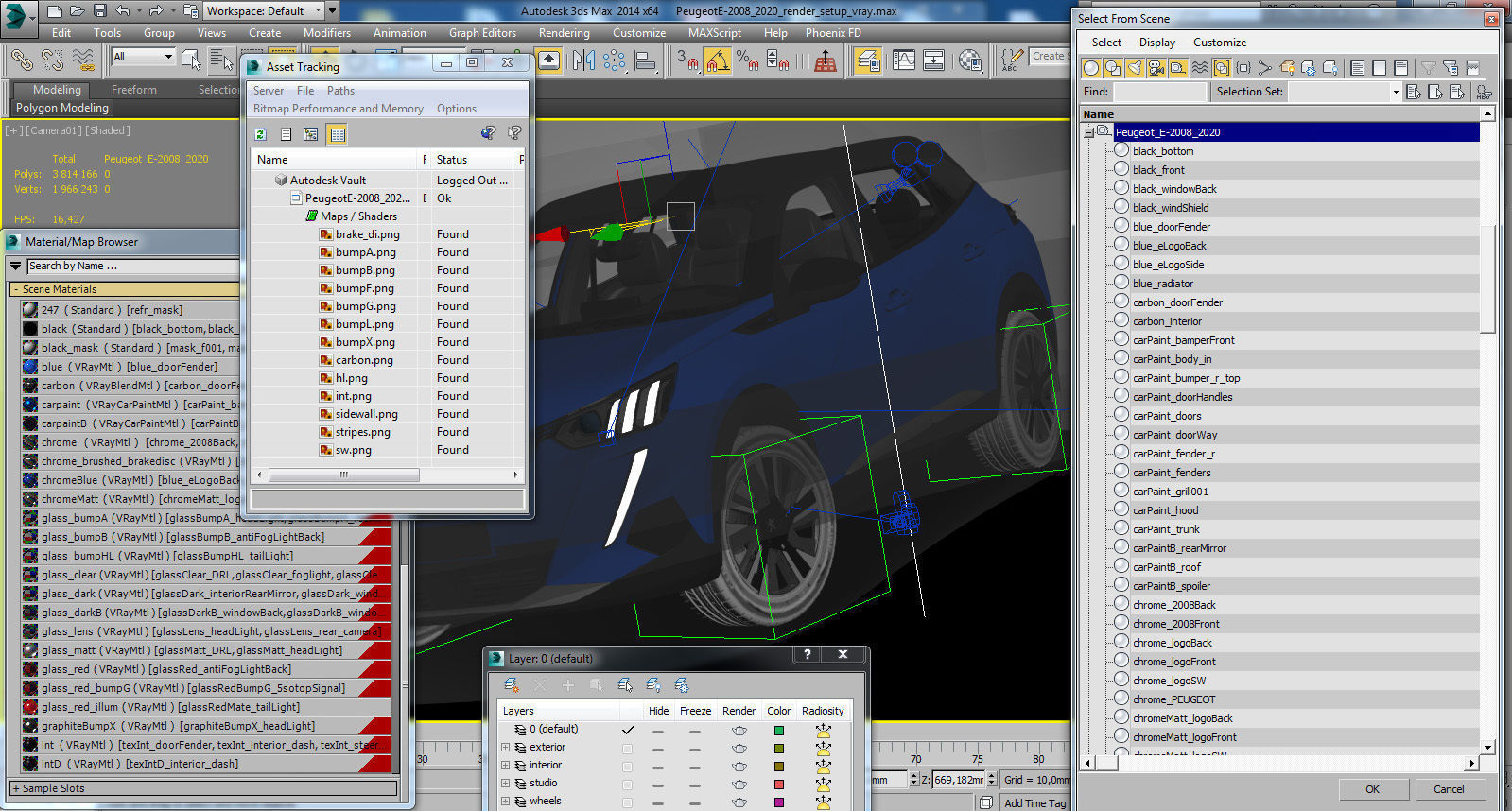The height and width of the screenshot is (811, 1512).
Task: Make wheels the current layer via its checkbox
Action: click(x=627, y=802)
